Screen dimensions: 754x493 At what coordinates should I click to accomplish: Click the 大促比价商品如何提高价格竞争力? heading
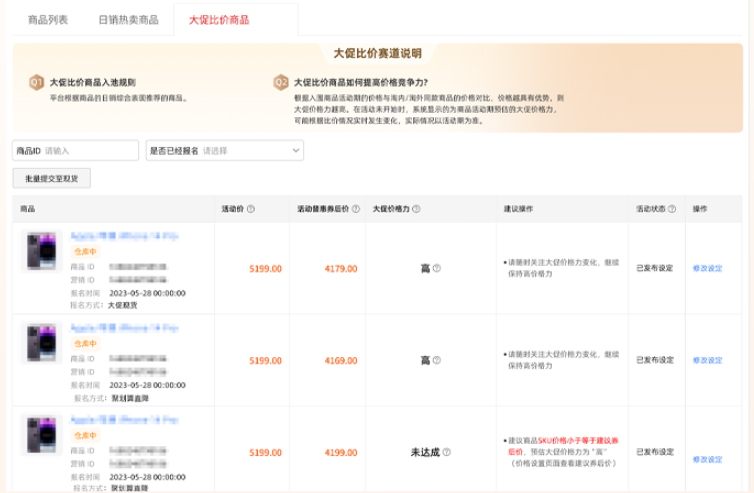361,82
